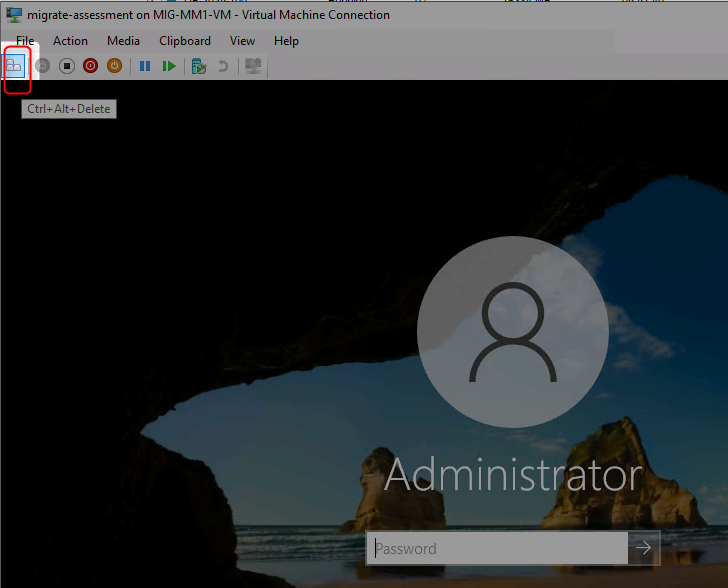Viewport: 728px width, 588px height.
Task: Reset the VM using green play icon
Action: [x=169, y=66]
